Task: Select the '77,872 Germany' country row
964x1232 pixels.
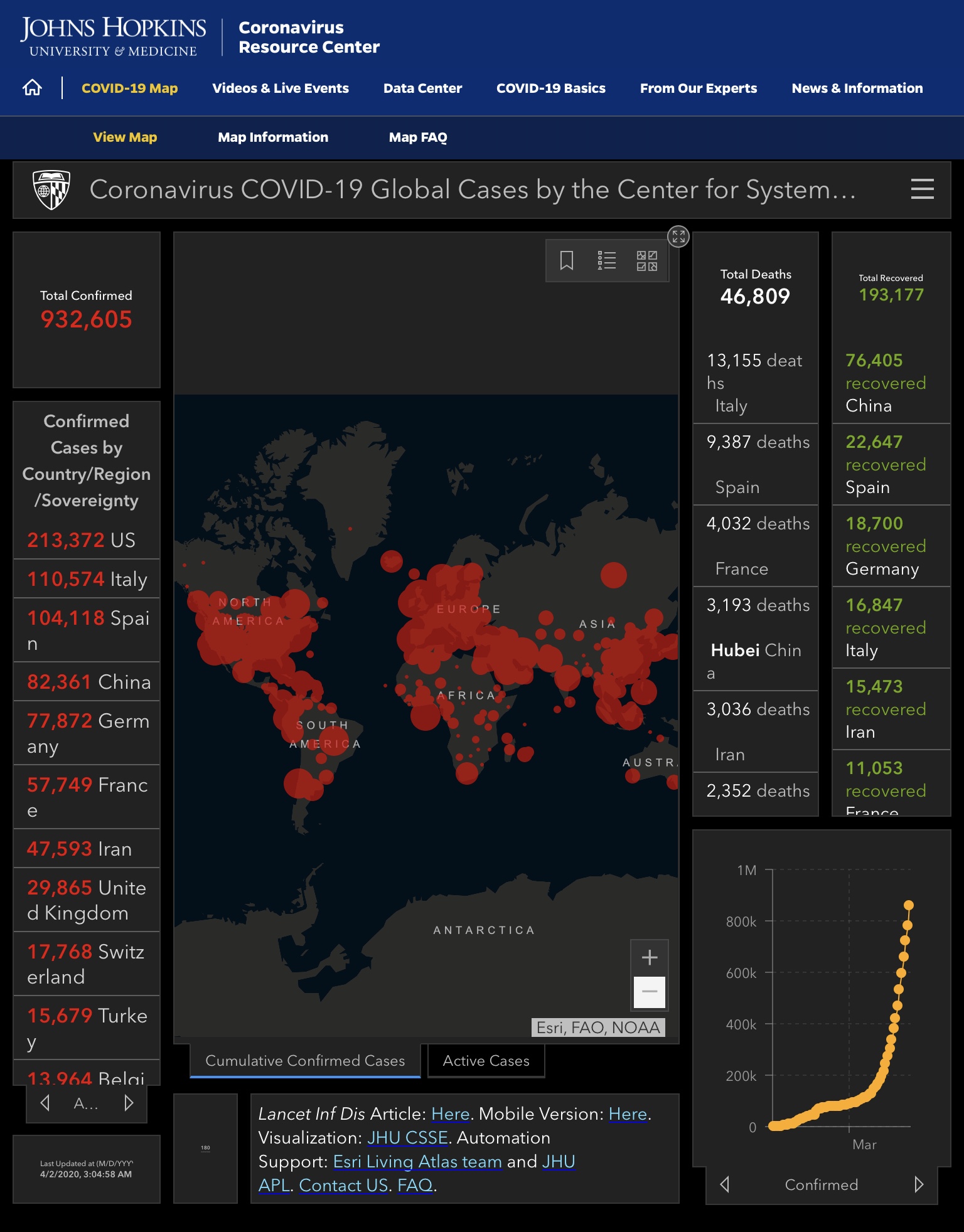Action: pos(87,733)
